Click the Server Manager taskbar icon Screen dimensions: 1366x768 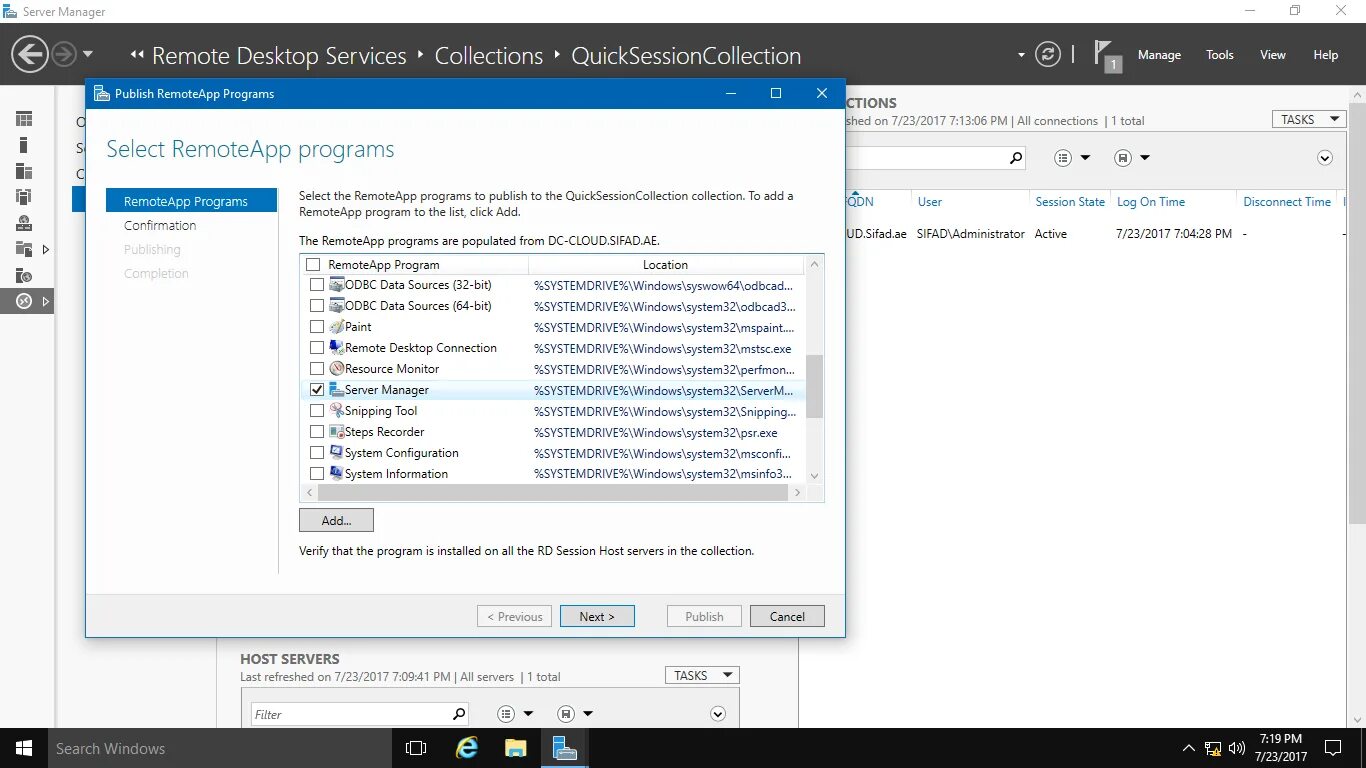[564, 748]
